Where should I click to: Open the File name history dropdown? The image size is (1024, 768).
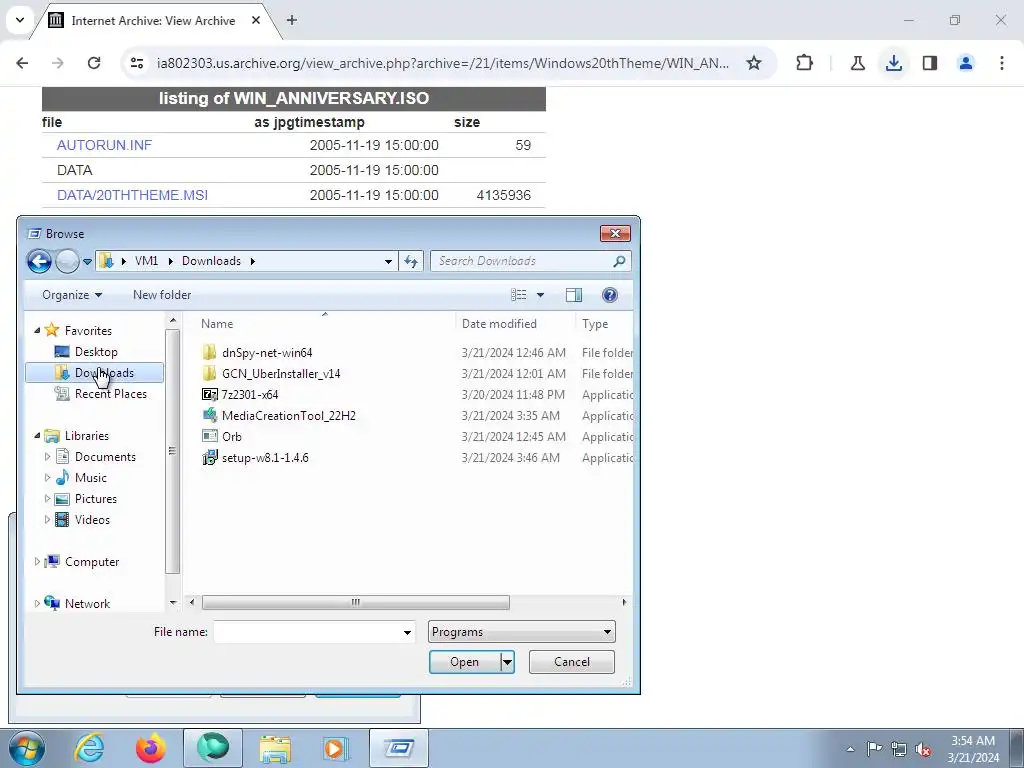[x=408, y=632]
